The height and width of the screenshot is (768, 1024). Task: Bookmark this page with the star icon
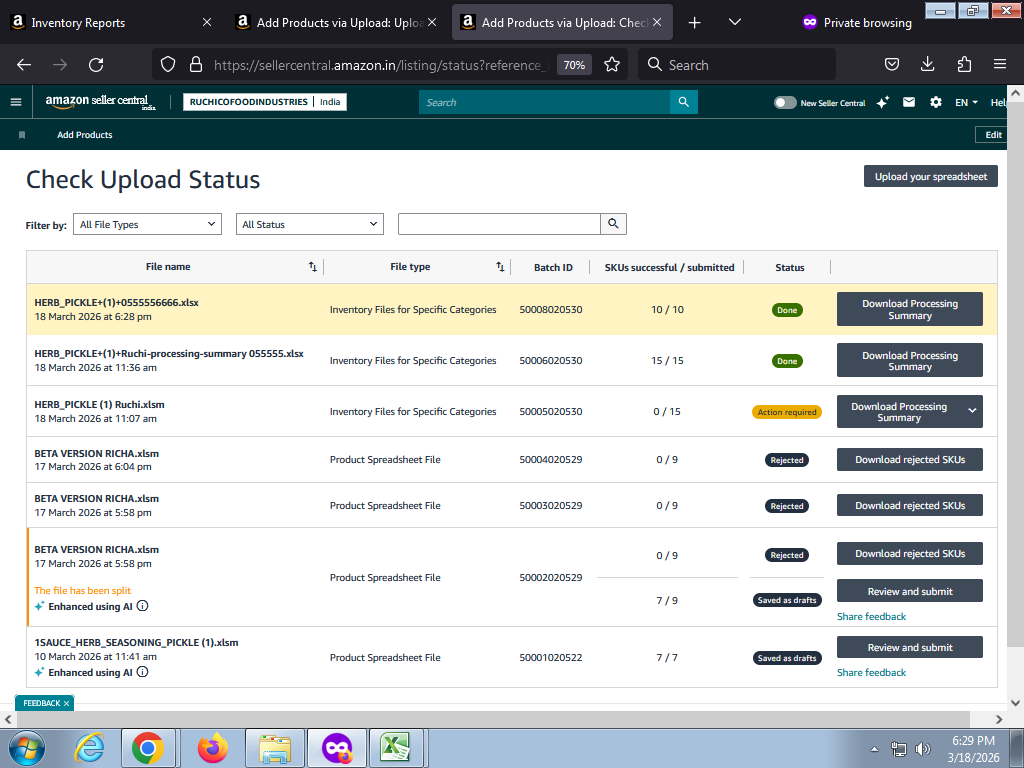click(x=612, y=65)
